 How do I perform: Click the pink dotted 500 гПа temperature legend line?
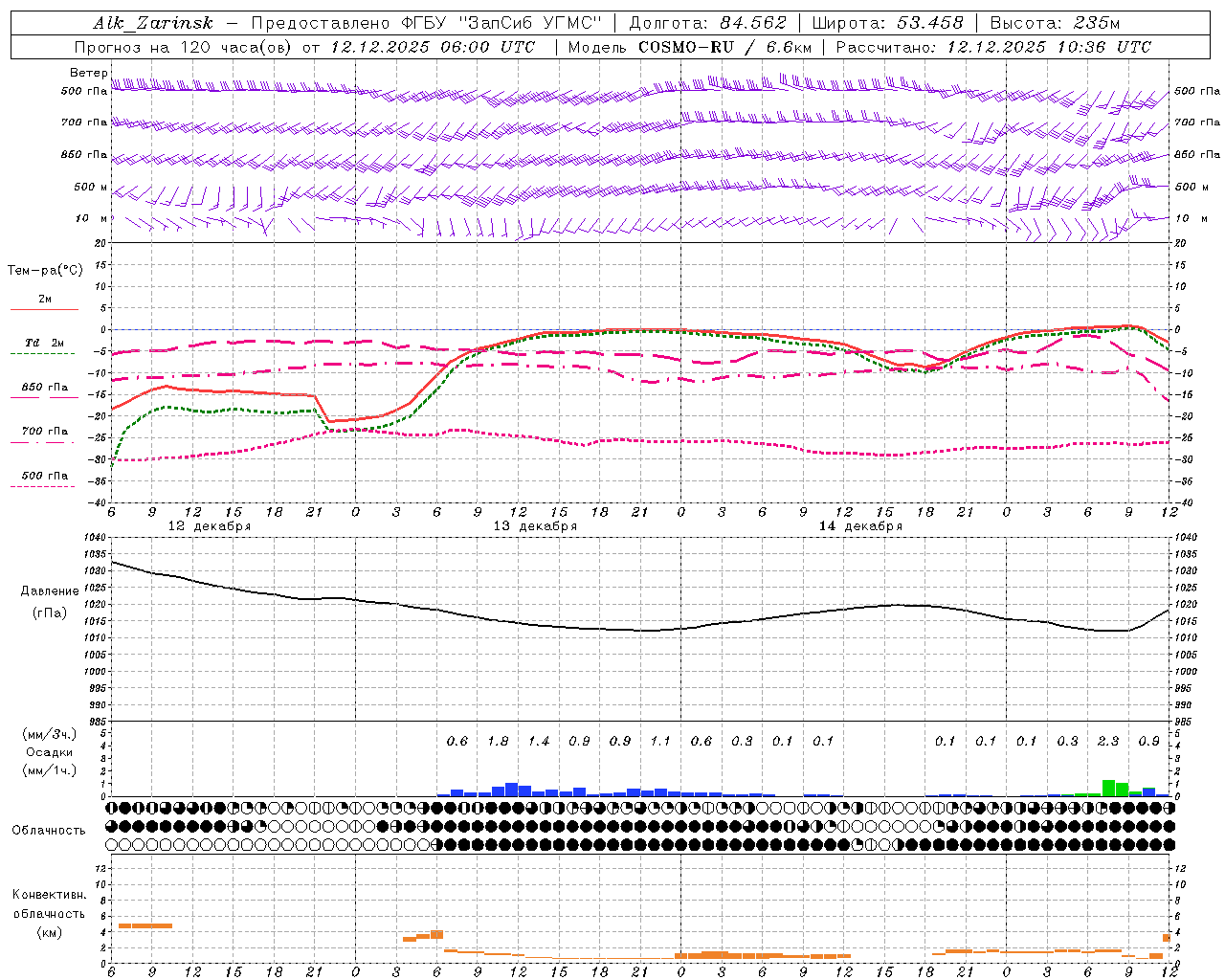43,486
